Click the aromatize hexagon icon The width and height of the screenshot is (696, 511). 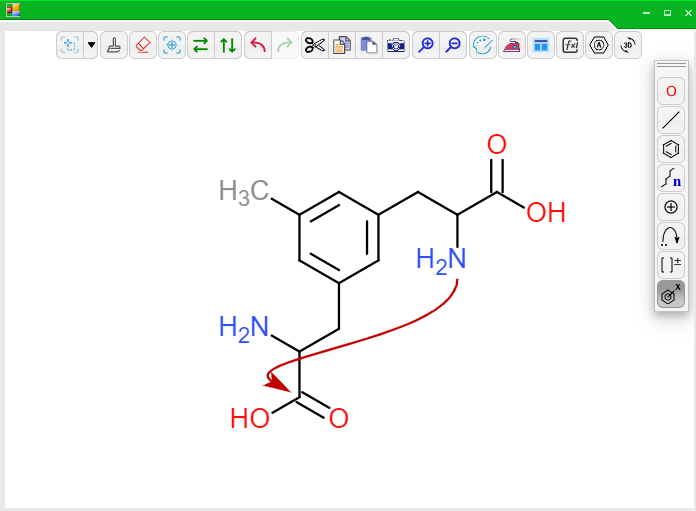(599, 45)
